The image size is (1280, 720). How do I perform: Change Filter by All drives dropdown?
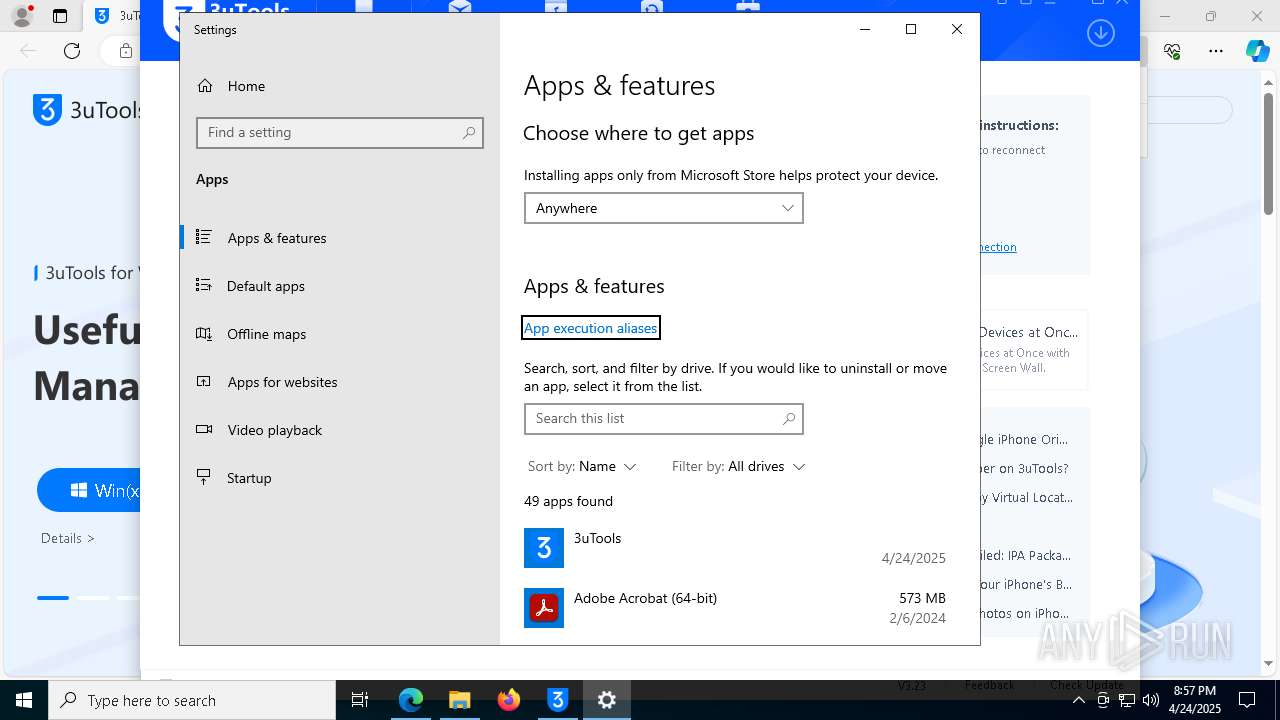coord(738,466)
